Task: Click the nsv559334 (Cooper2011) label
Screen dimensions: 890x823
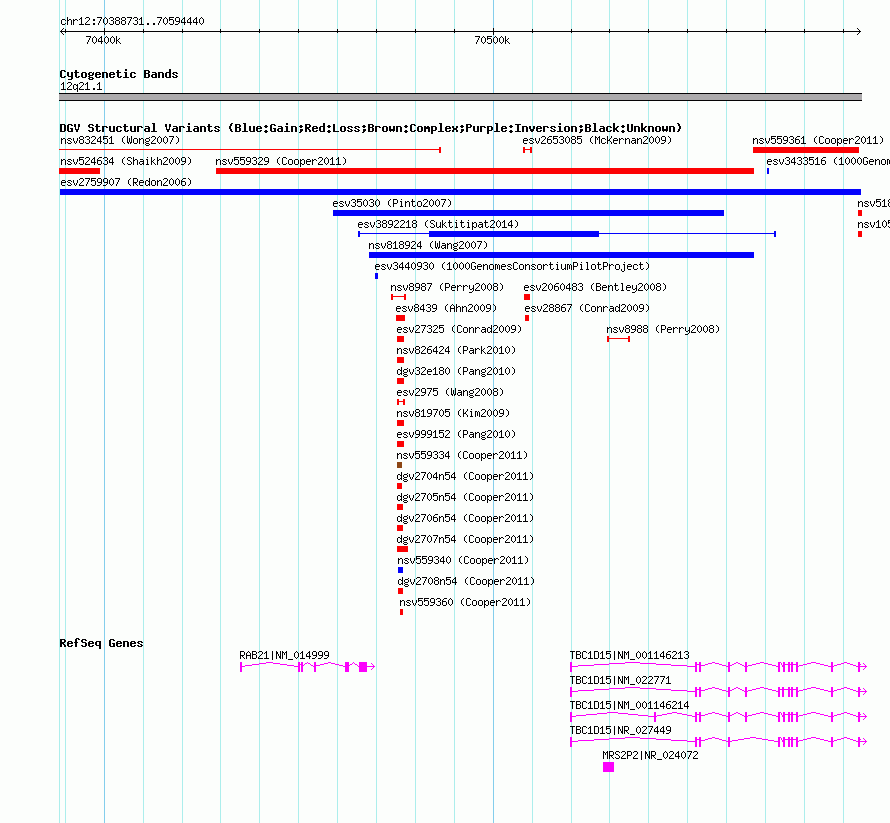Action: coord(462,455)
